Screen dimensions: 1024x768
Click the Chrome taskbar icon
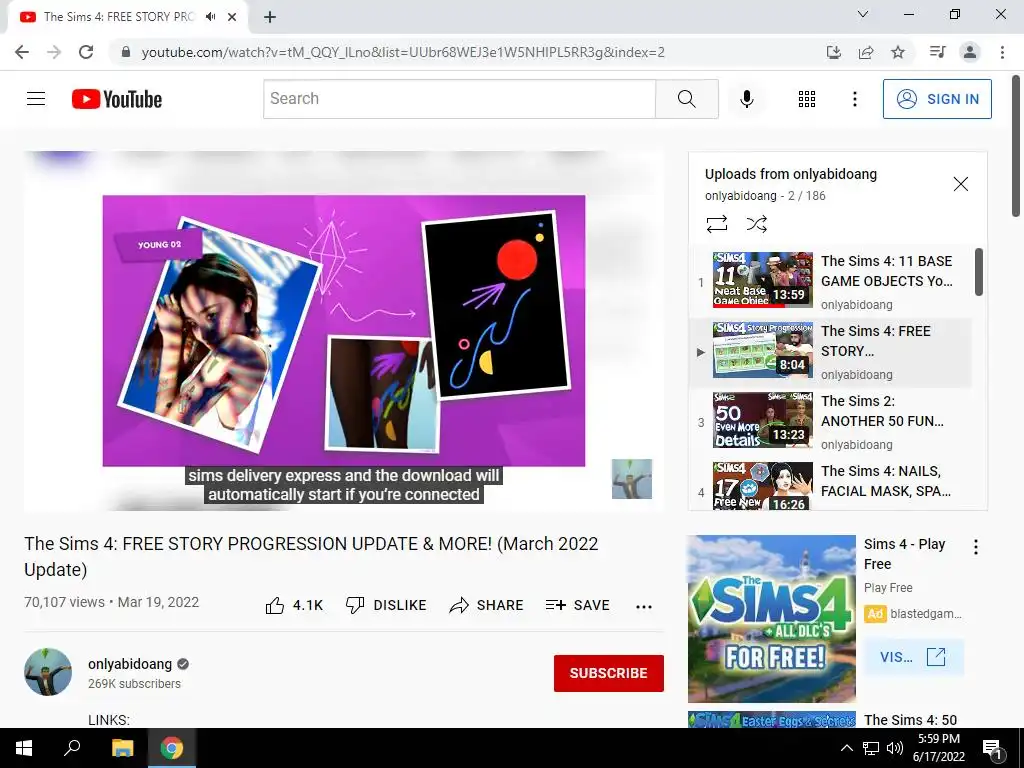pos(172,748)
